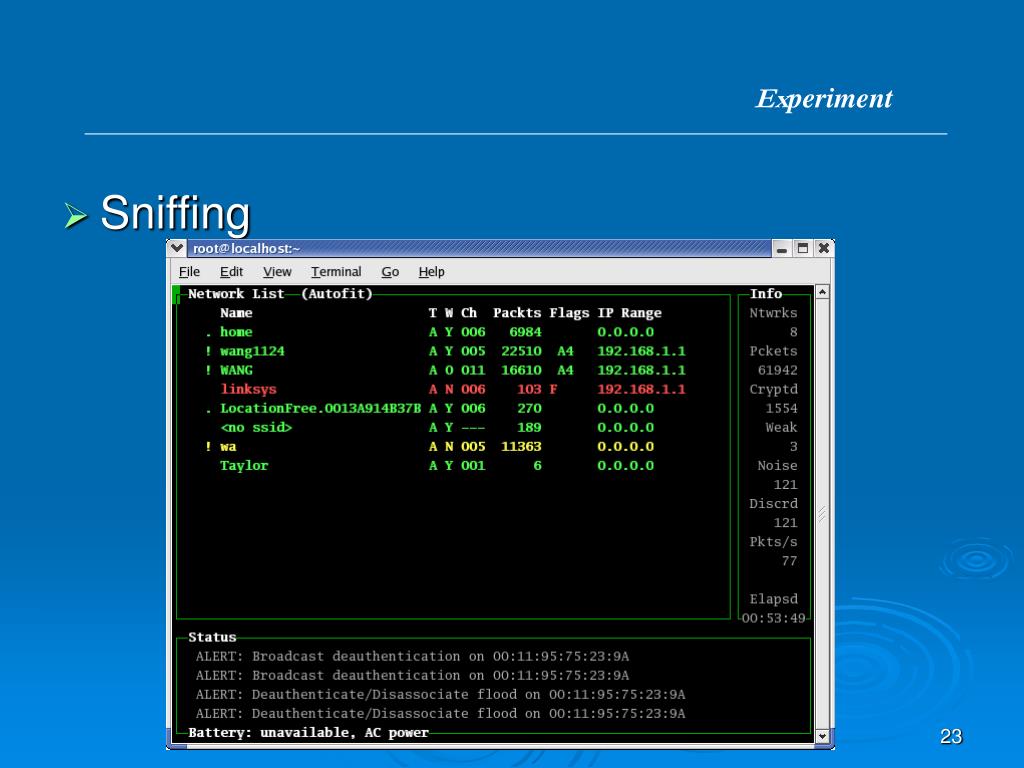Click the root@localhost:~ title bar text
The width and height of the screenshot is (1024, 768).
246,249
